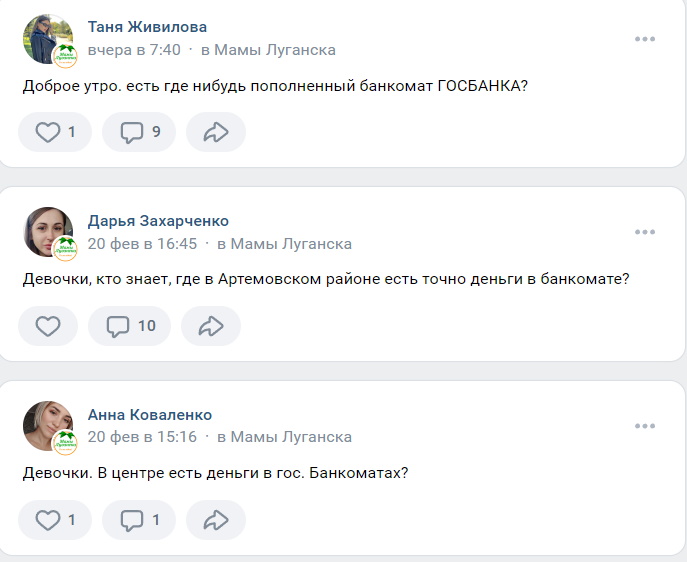687x562 pixels.
Task: Open more options for Анна Коваленко's post
Action: coord(645,426)
